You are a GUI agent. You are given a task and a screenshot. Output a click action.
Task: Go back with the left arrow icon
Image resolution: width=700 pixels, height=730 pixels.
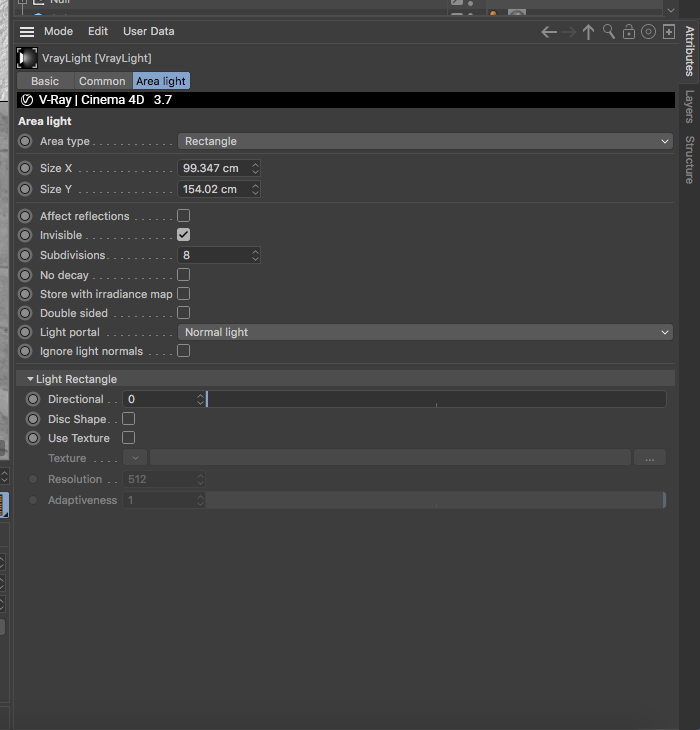(x=549, y=32)
